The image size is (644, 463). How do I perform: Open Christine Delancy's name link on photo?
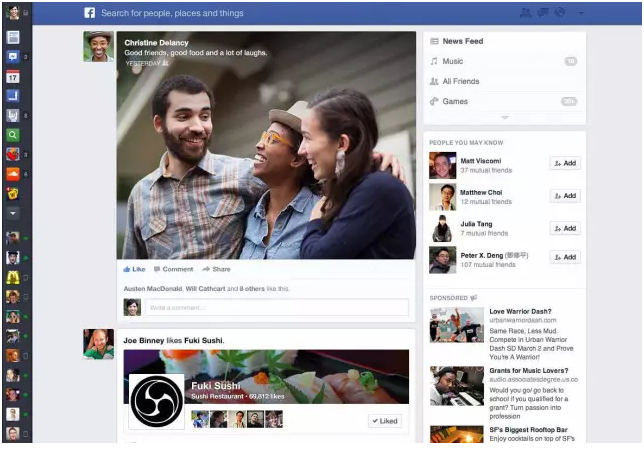tap(156, 43)
